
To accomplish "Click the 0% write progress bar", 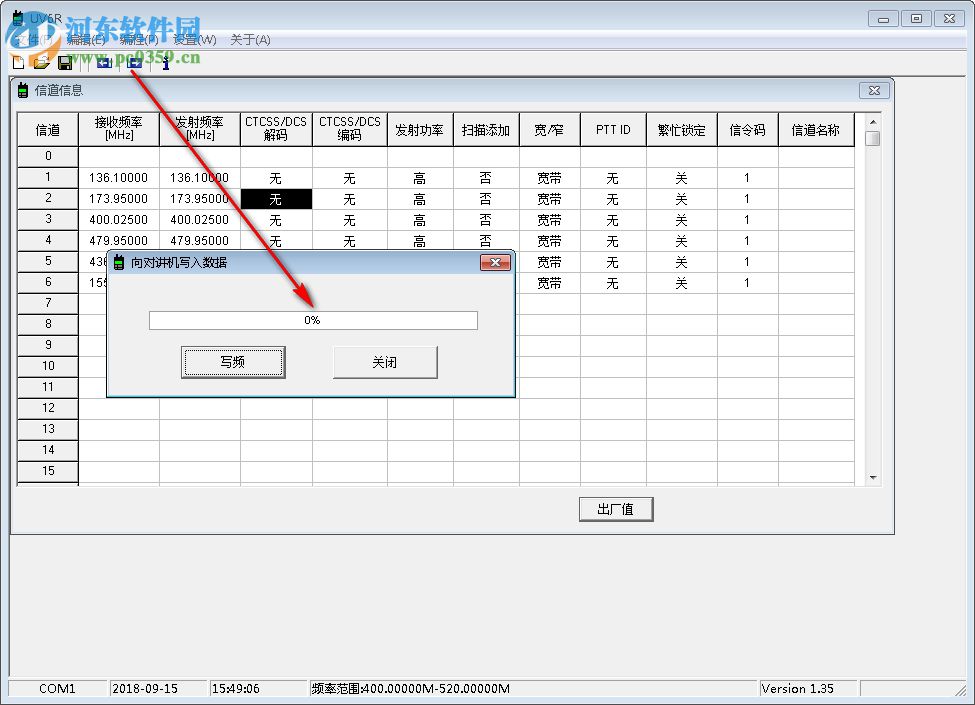I will (313, 320).
